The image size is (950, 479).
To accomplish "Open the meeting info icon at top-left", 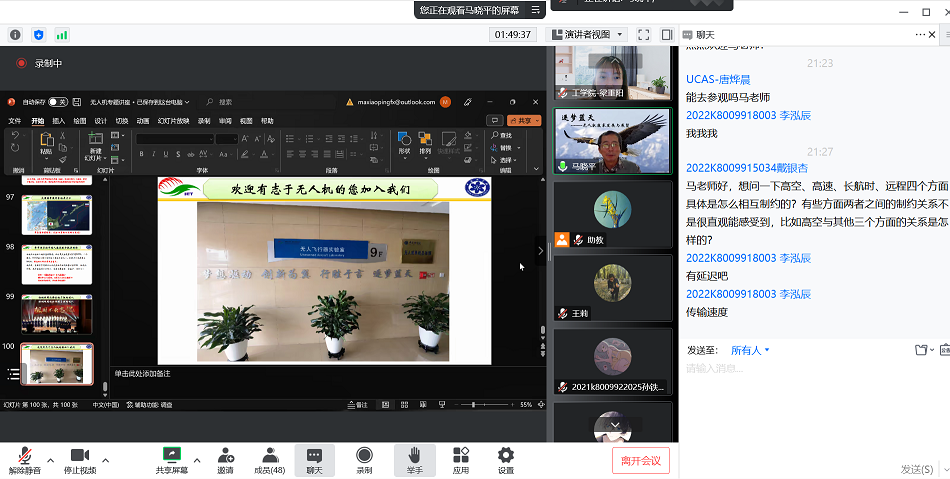I will tap(15, 35).
